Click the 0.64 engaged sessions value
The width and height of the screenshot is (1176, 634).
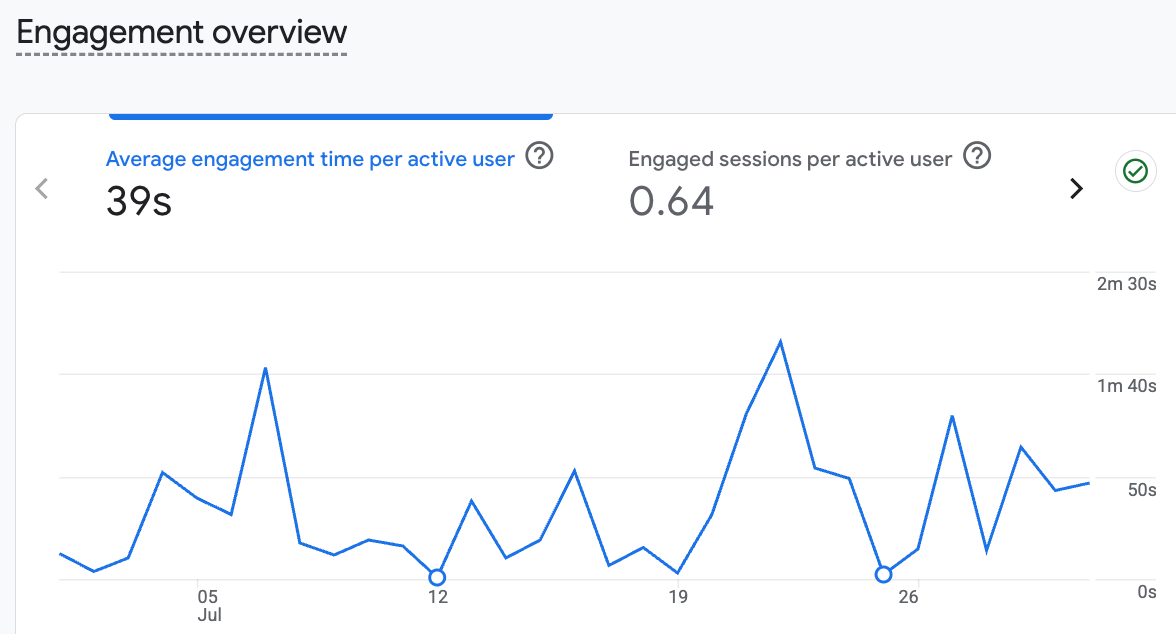(x=671, y=201)
